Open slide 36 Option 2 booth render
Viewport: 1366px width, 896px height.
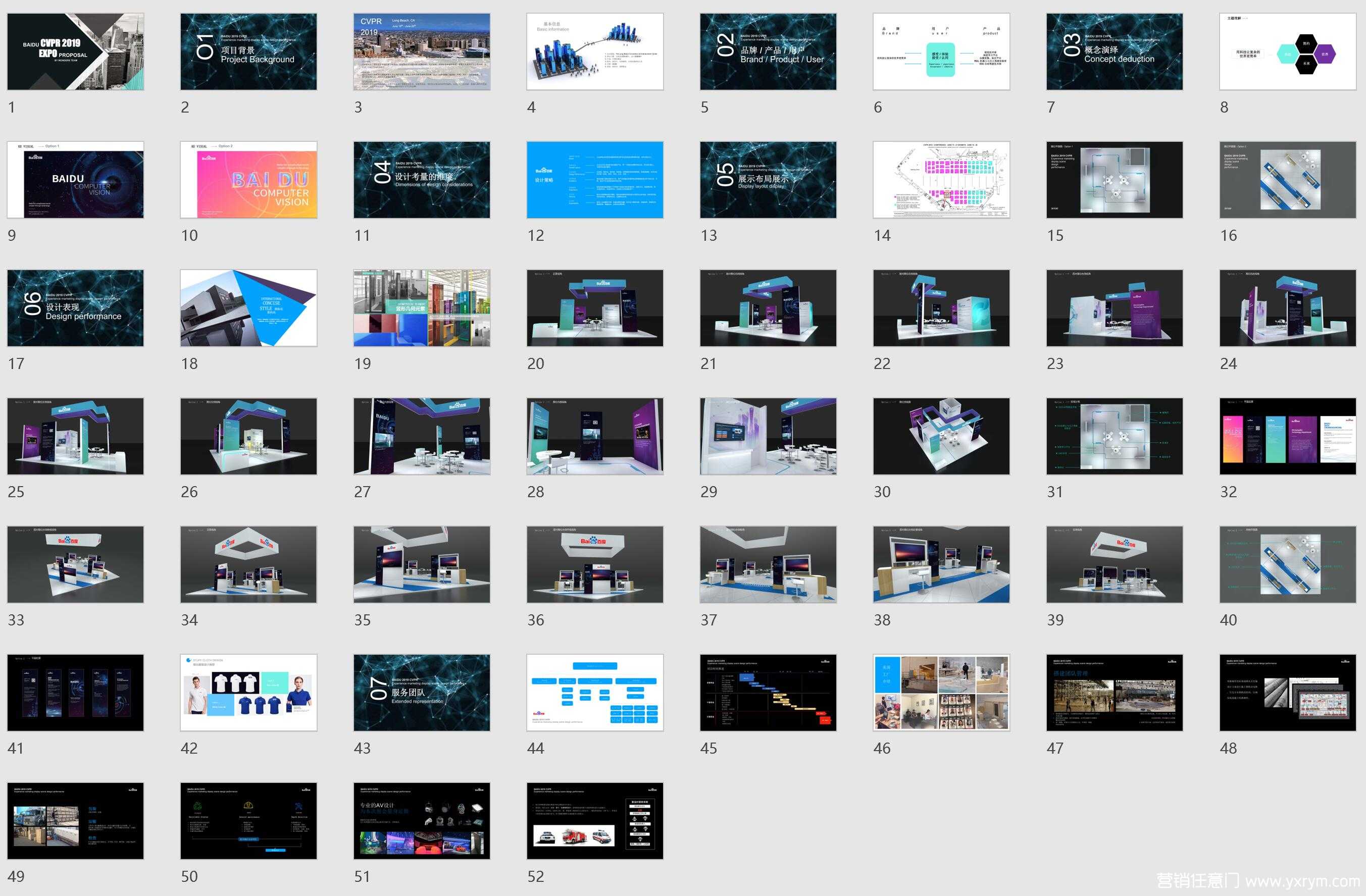pos(595,564)
